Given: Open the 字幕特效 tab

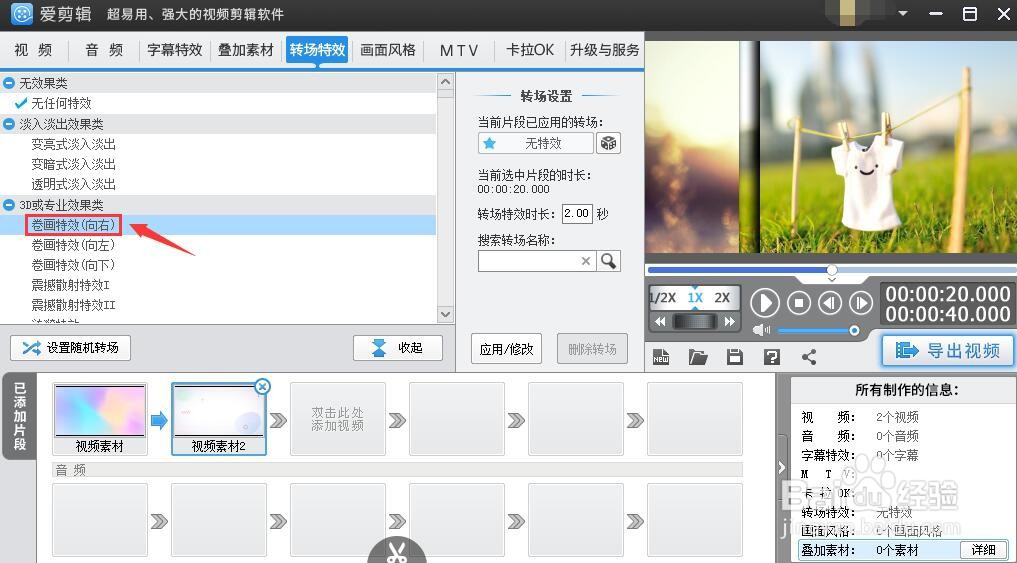Looking at the screenshot, I should [x=175, y=50].
